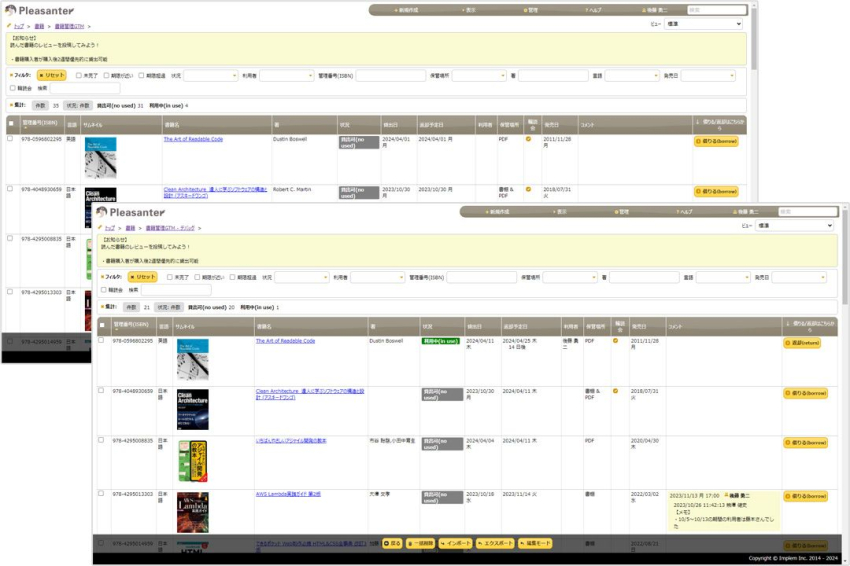850x566 pixels.
Task: Open The Art of Readable Code cover thumbnail
Action: tap(192, 359)
